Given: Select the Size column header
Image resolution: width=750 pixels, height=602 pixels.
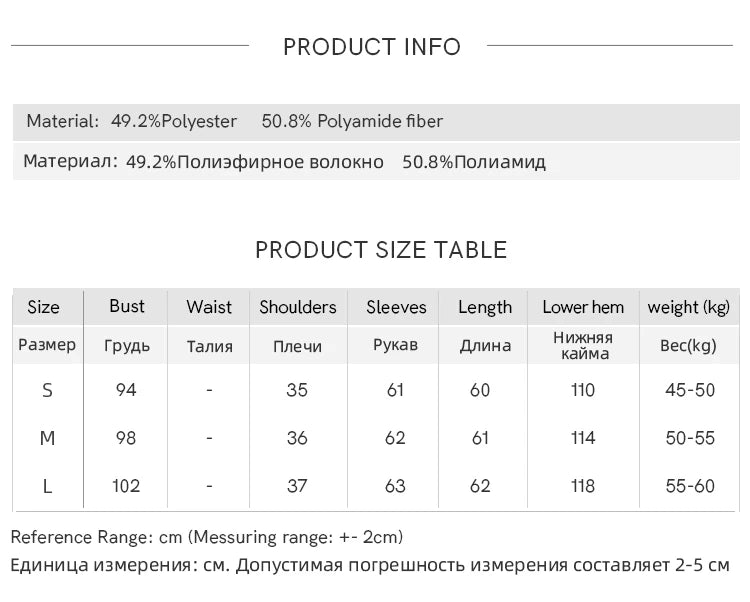Looking at the screenshot, I should [44, 307].
